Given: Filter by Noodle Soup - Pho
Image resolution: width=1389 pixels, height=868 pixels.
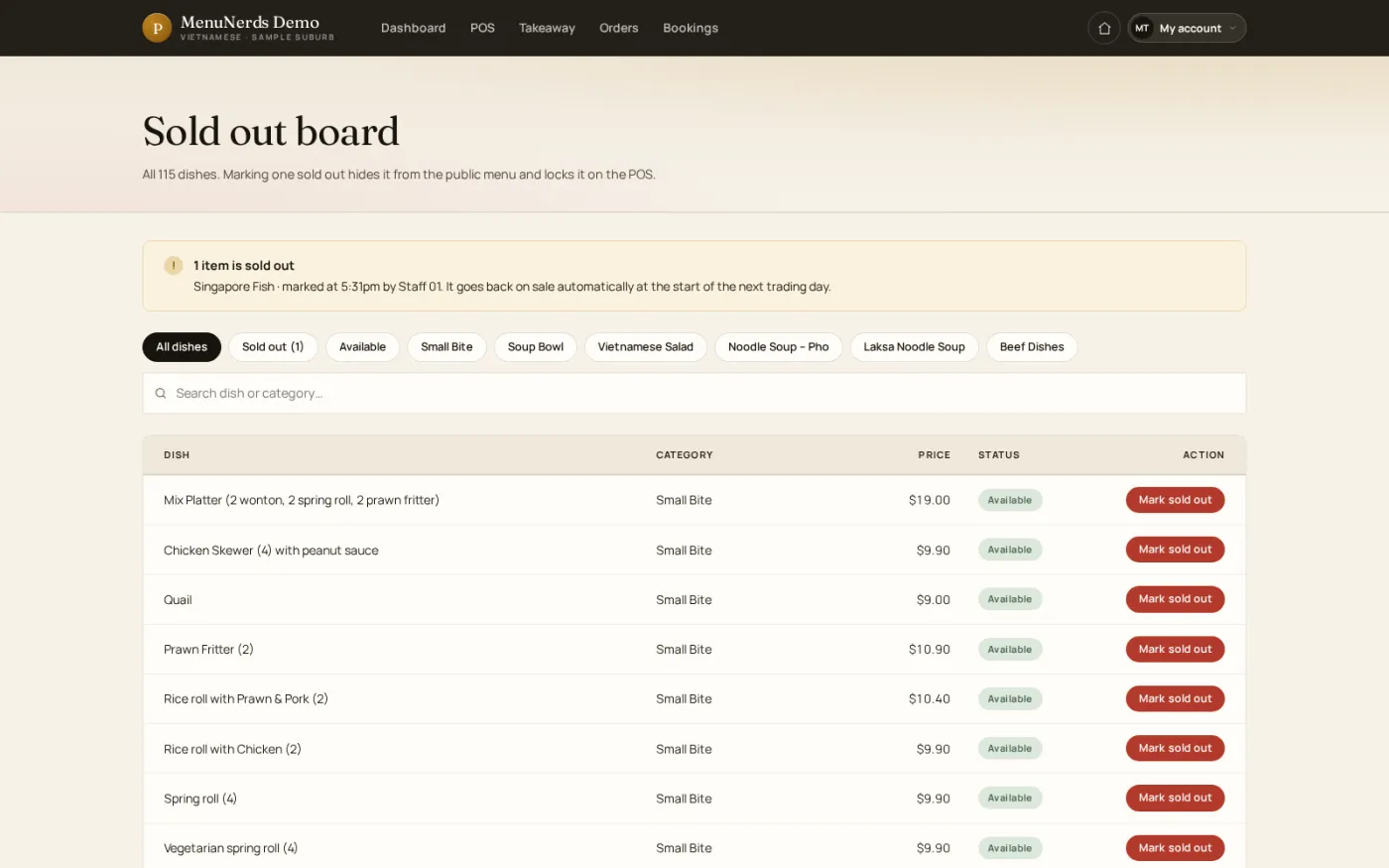Looking at the screenshot, I should (x=779, y=347).
